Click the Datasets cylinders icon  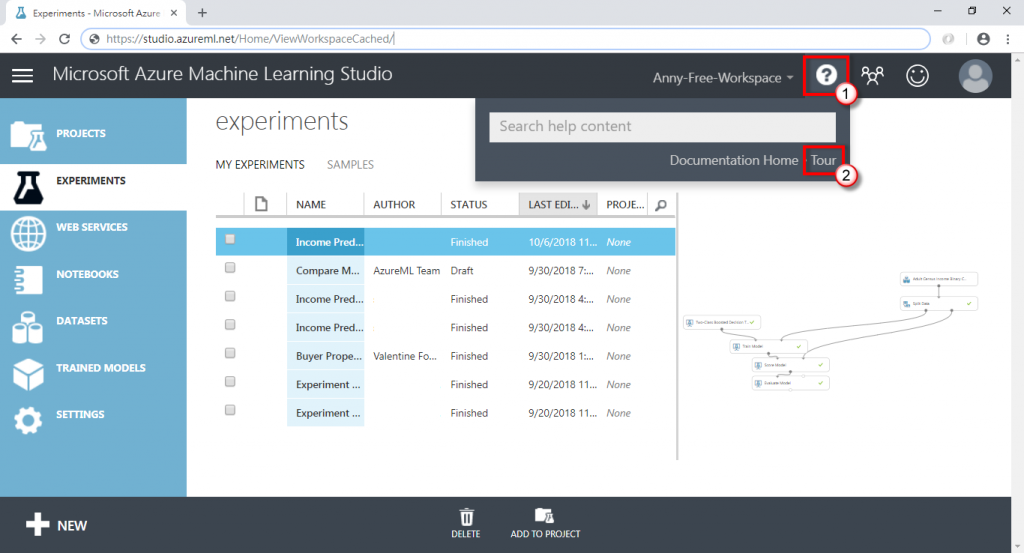28,327
